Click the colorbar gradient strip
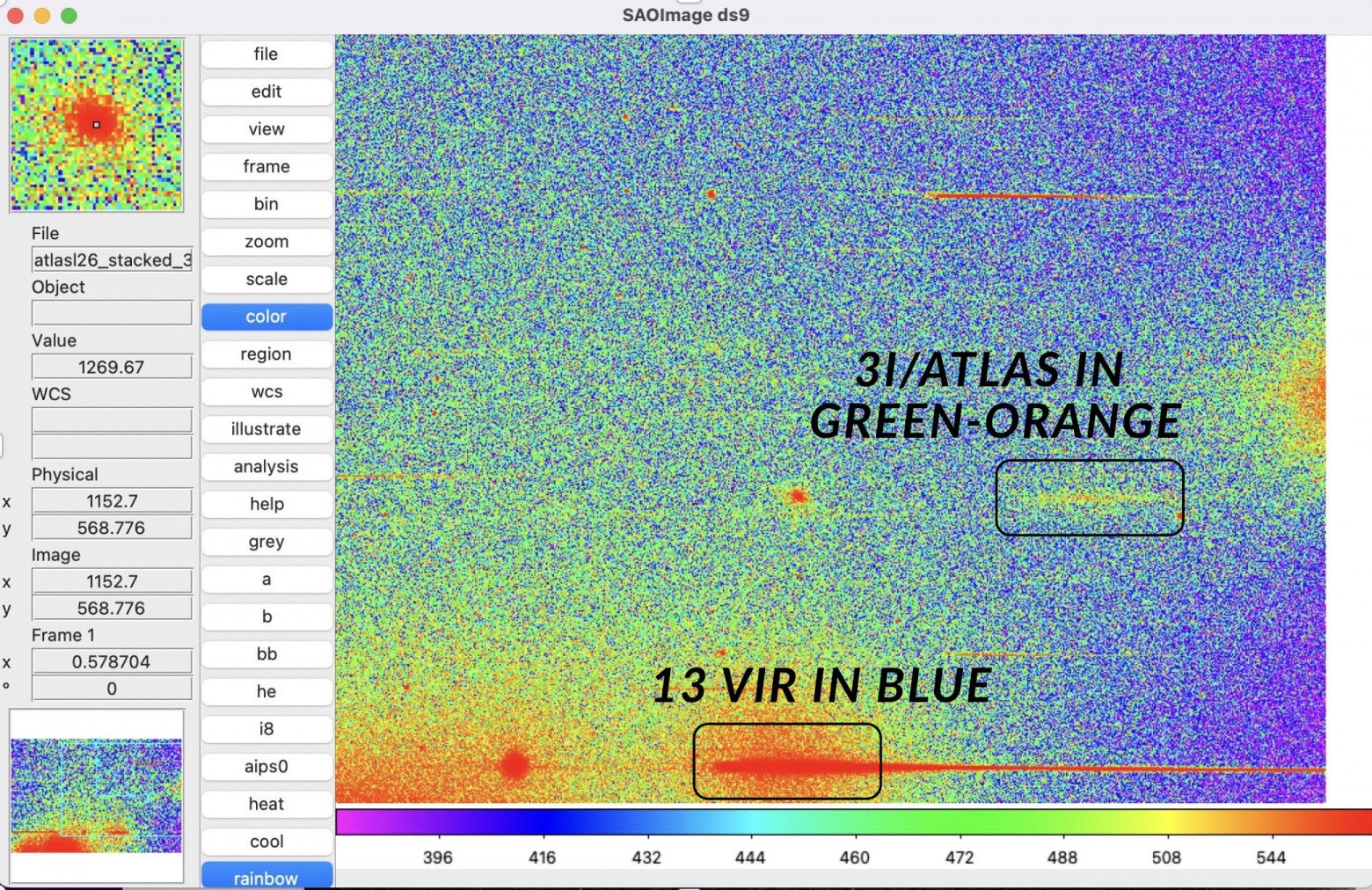The width and height of the screenshot is (1372, 890). pos(853,821)
